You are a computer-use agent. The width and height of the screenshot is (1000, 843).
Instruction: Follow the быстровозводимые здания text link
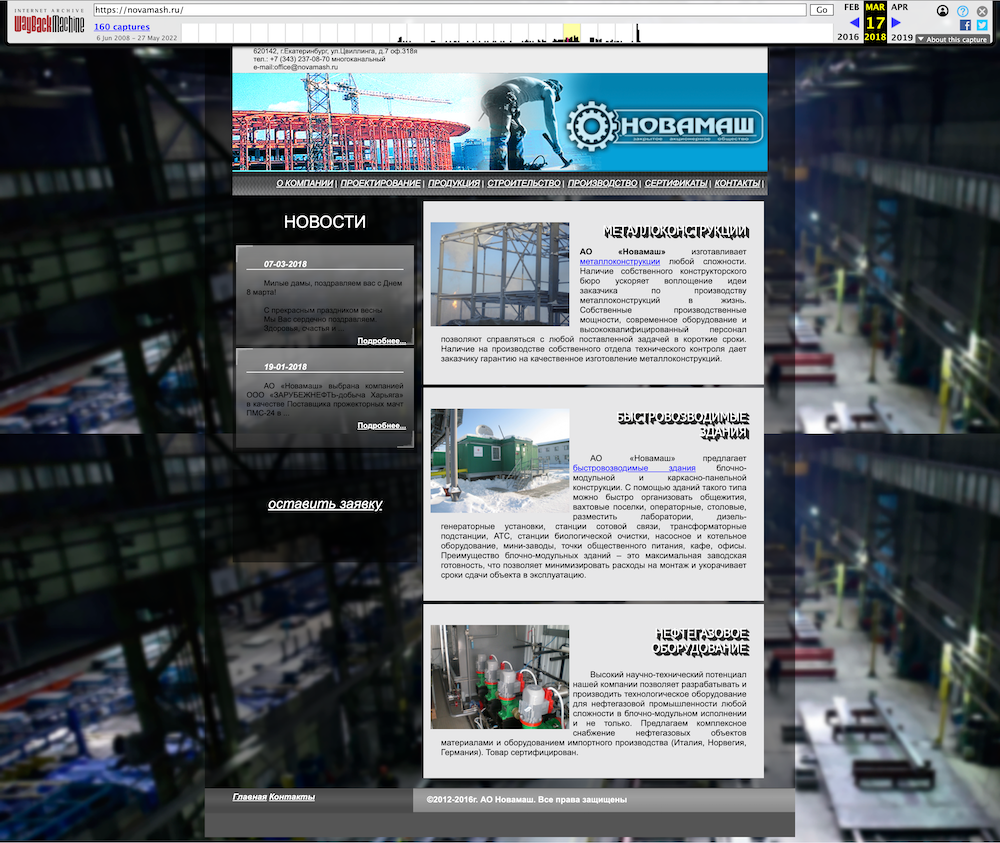pos(634,468)
